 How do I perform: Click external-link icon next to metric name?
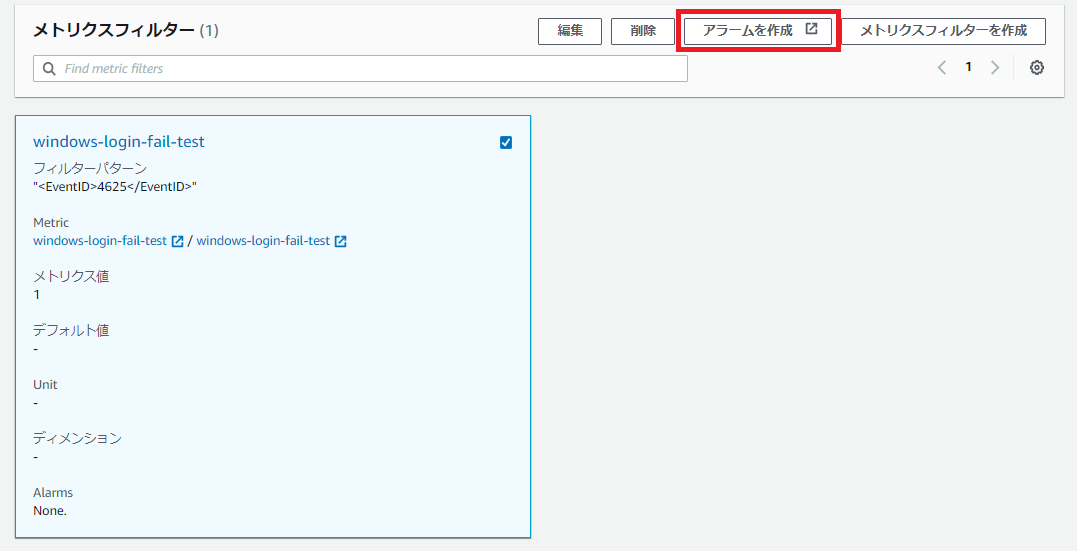coord(341,241)
